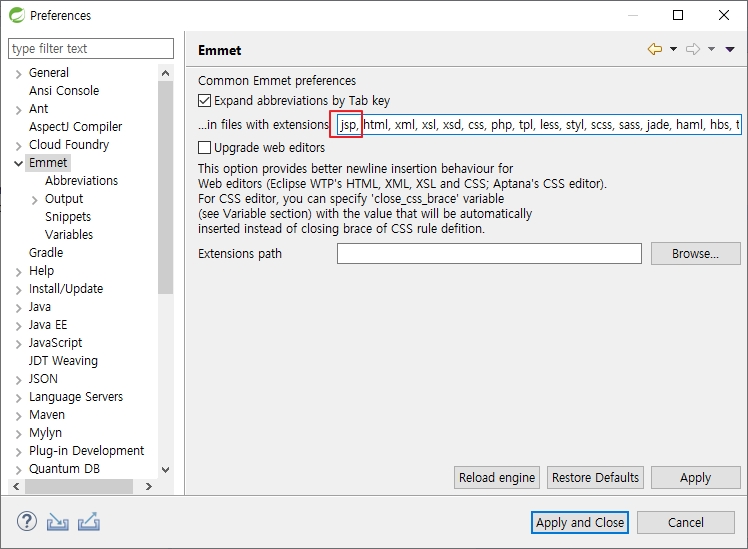Viewport: 748px width, 549px height.
Task: Expand Plug-in Development node
Action: [x=19, y=452]
